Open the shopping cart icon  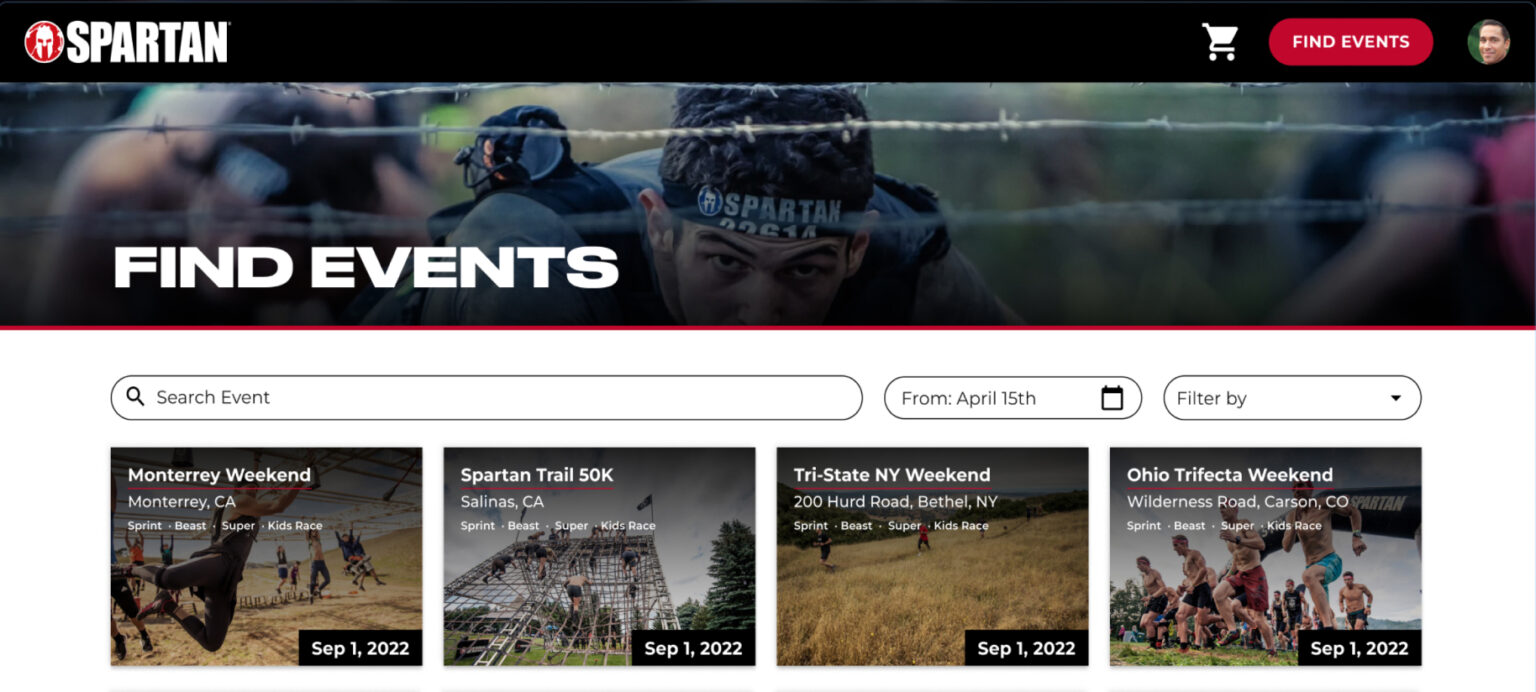point(1220,42)
